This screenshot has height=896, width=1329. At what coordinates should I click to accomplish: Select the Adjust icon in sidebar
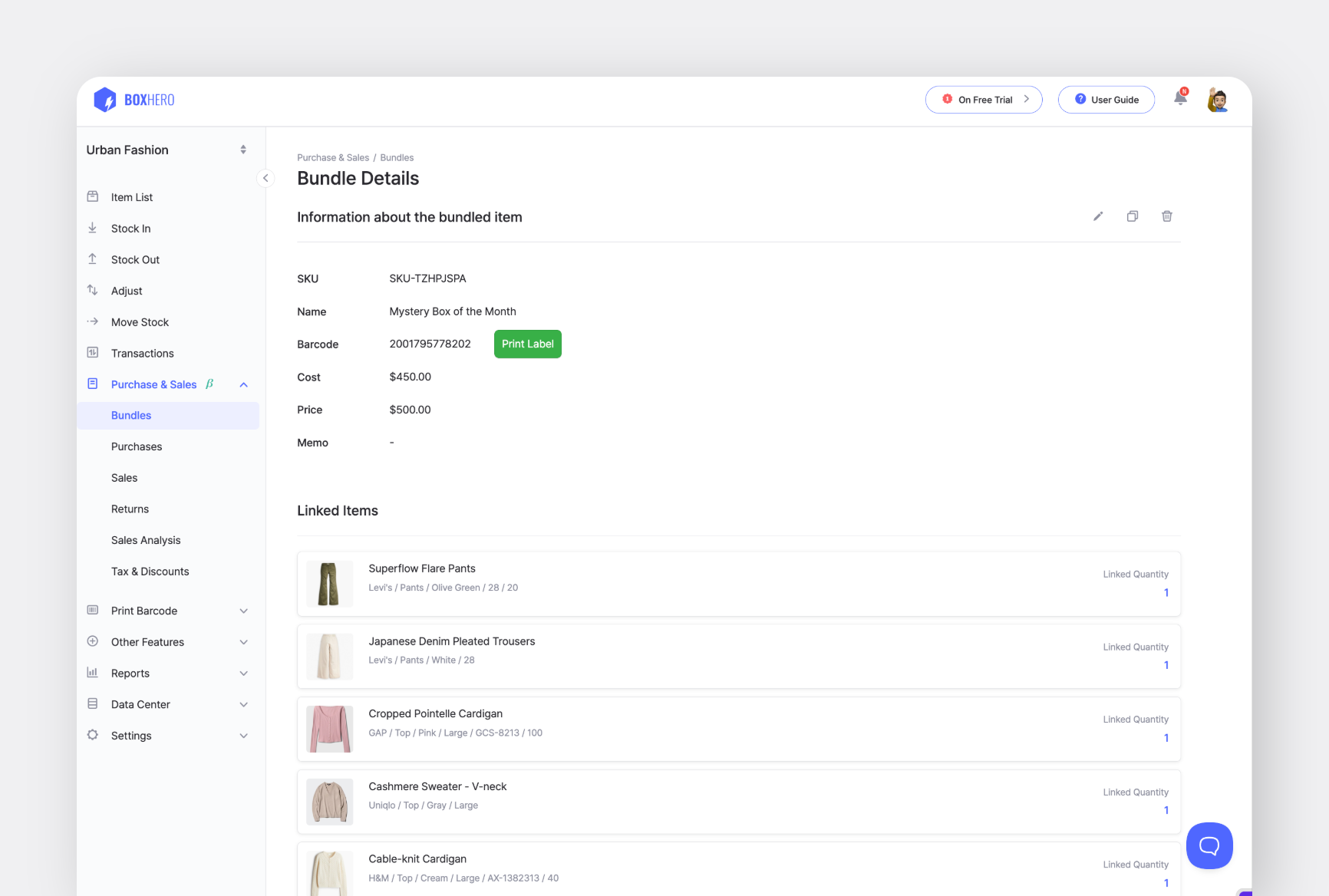pyautogui.click(x=92, y=290)
